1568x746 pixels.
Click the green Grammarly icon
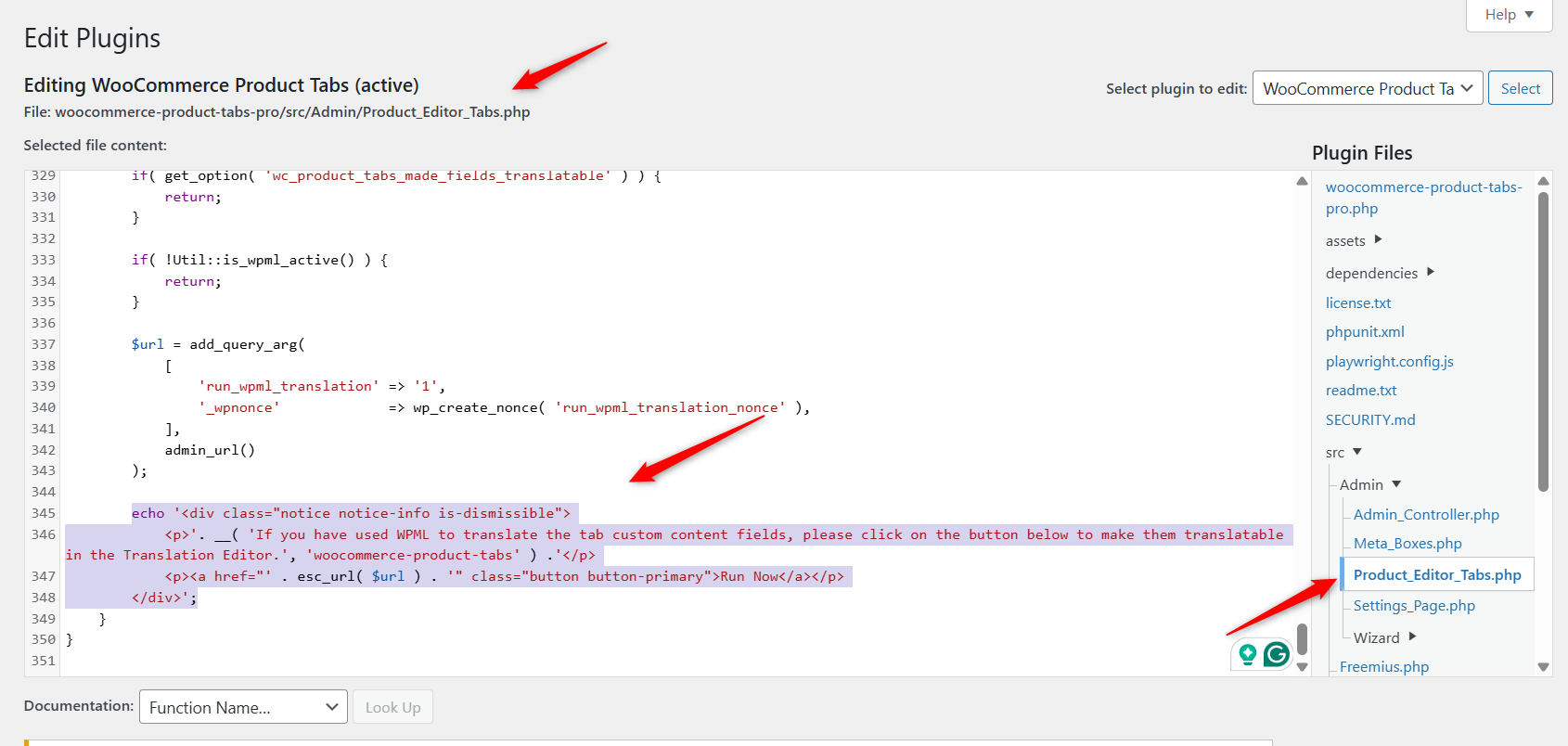coord(1277,654)
